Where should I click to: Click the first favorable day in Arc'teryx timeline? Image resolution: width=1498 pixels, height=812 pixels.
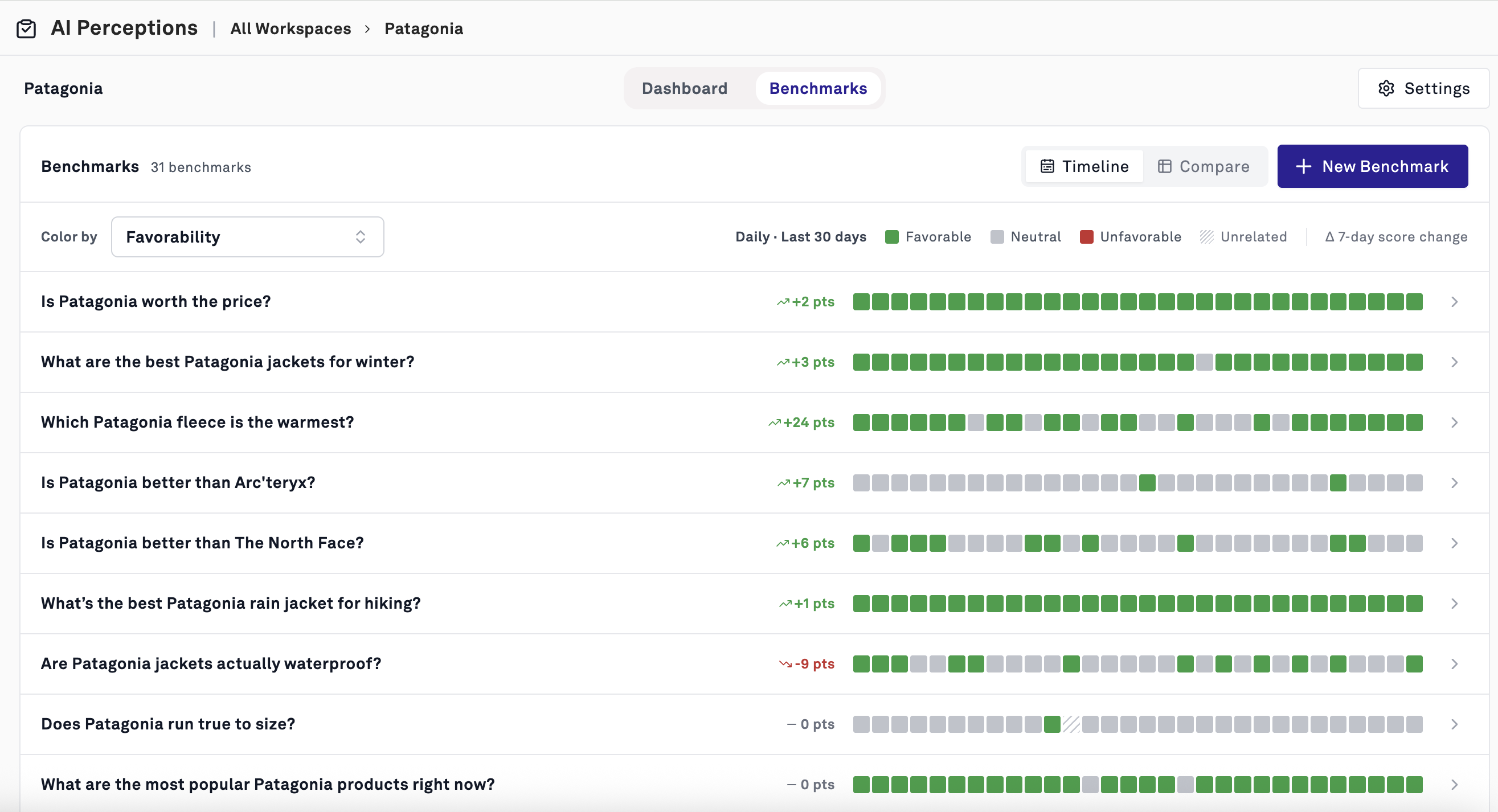1147,483
